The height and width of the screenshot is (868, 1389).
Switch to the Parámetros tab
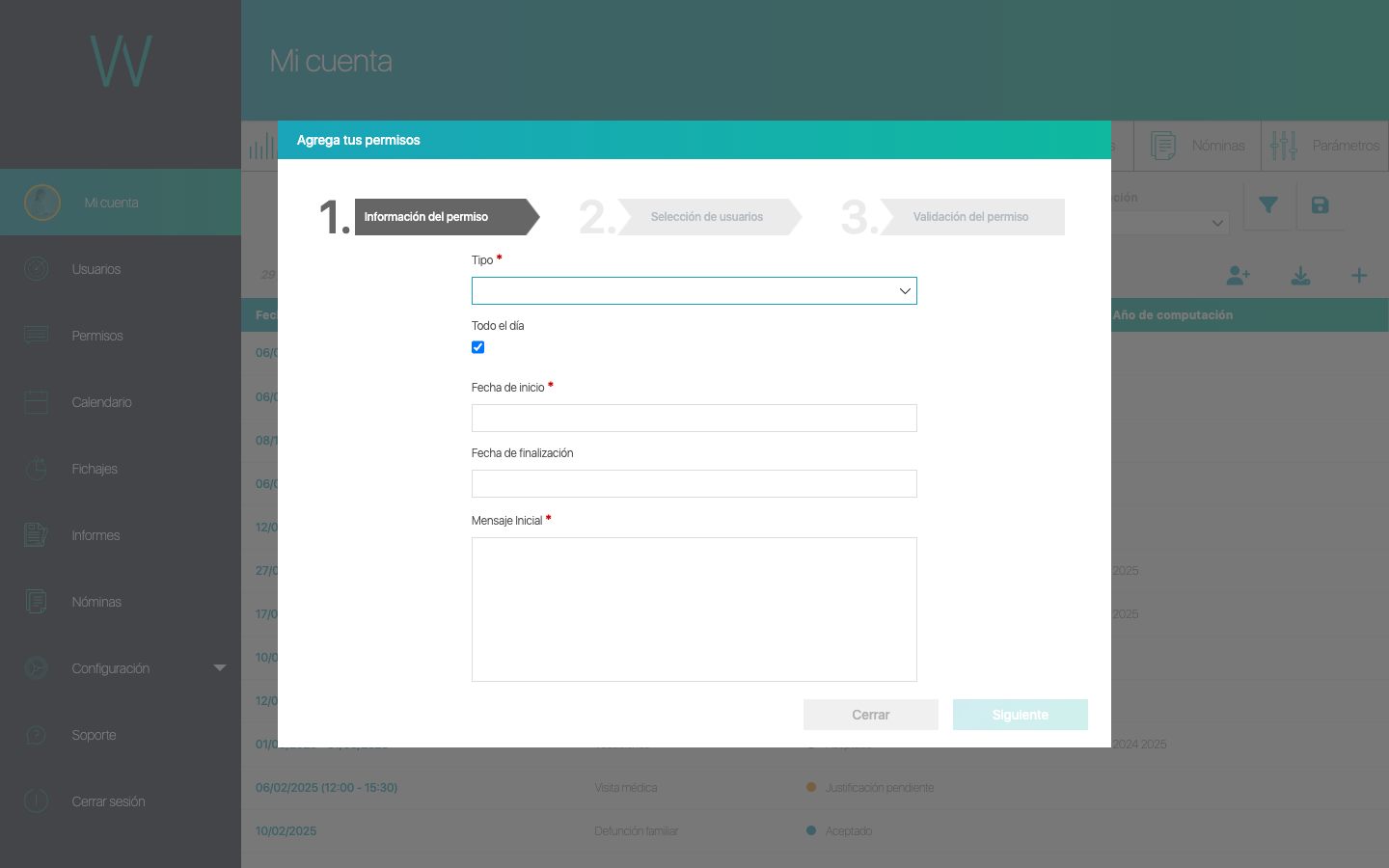(1325, 146)
